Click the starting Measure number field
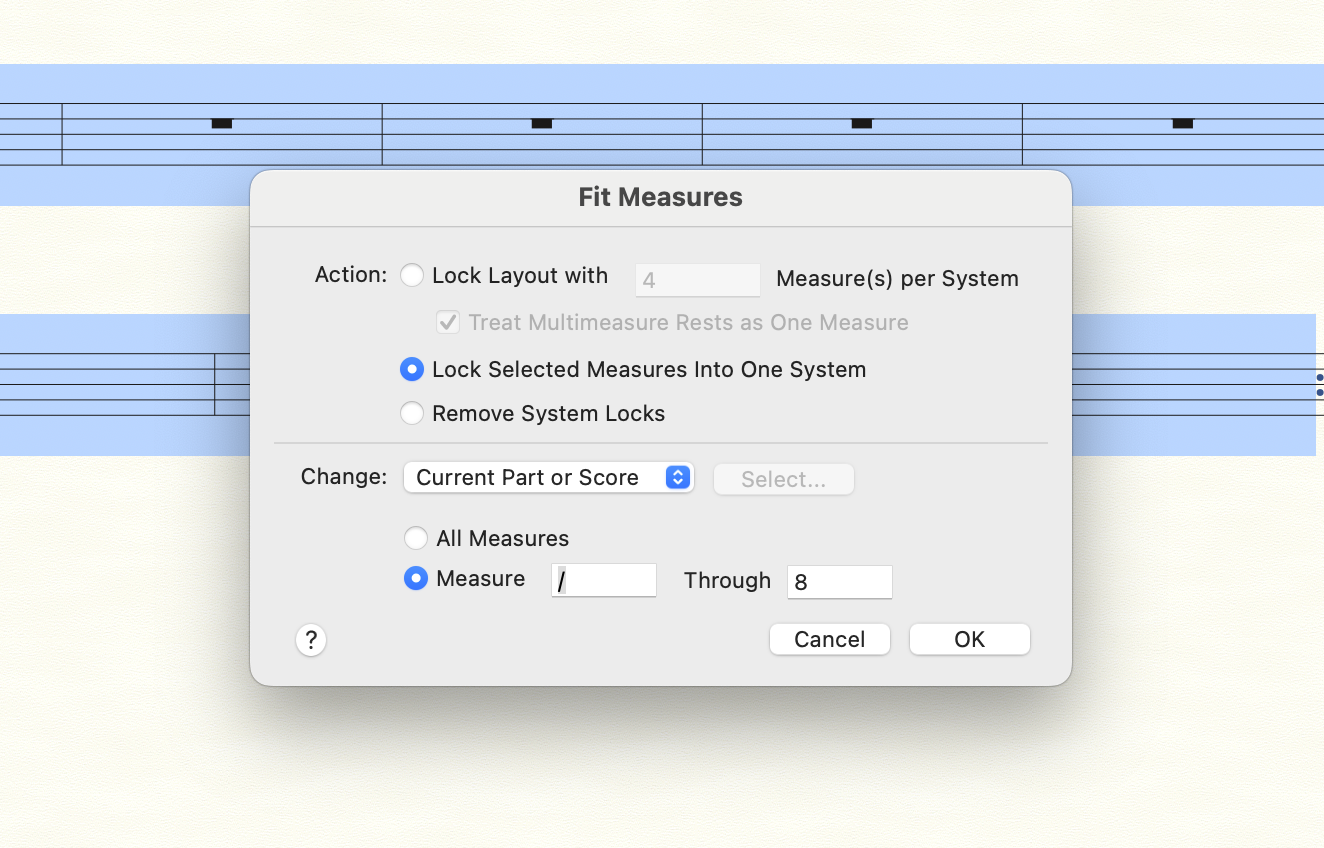 [604, 581]
